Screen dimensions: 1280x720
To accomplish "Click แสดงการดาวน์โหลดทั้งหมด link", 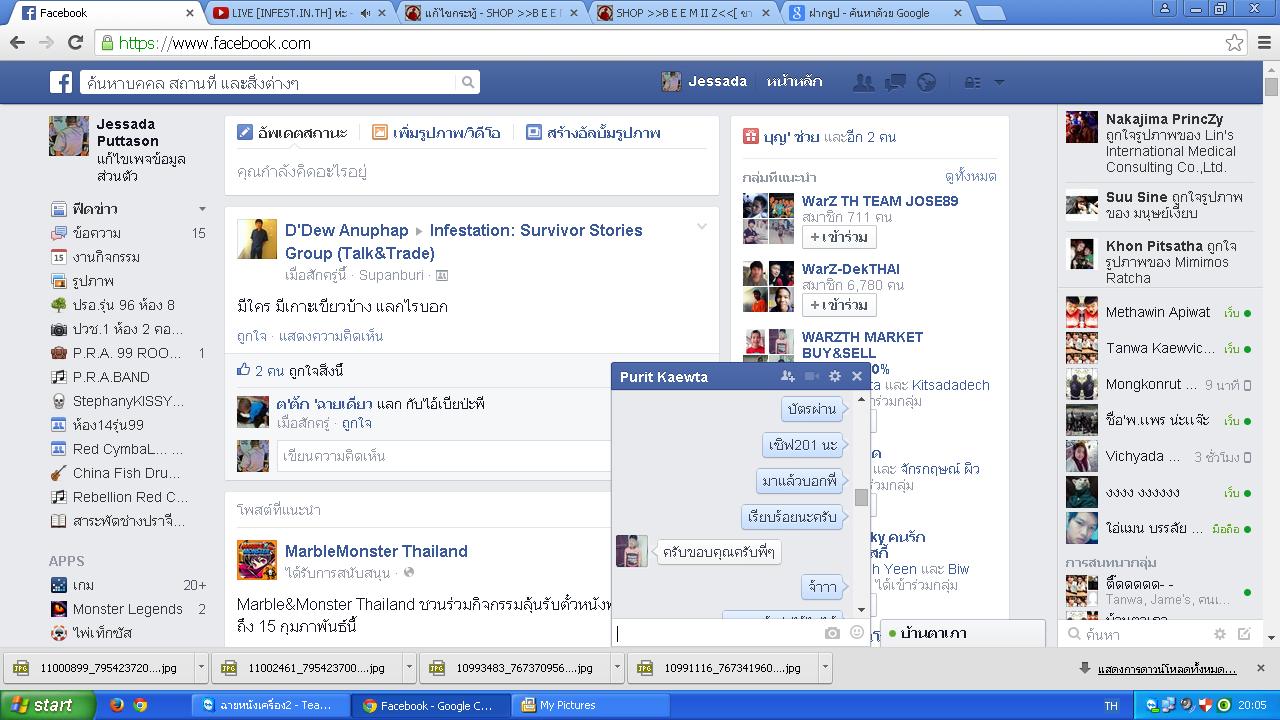I will coord(1167,669).
